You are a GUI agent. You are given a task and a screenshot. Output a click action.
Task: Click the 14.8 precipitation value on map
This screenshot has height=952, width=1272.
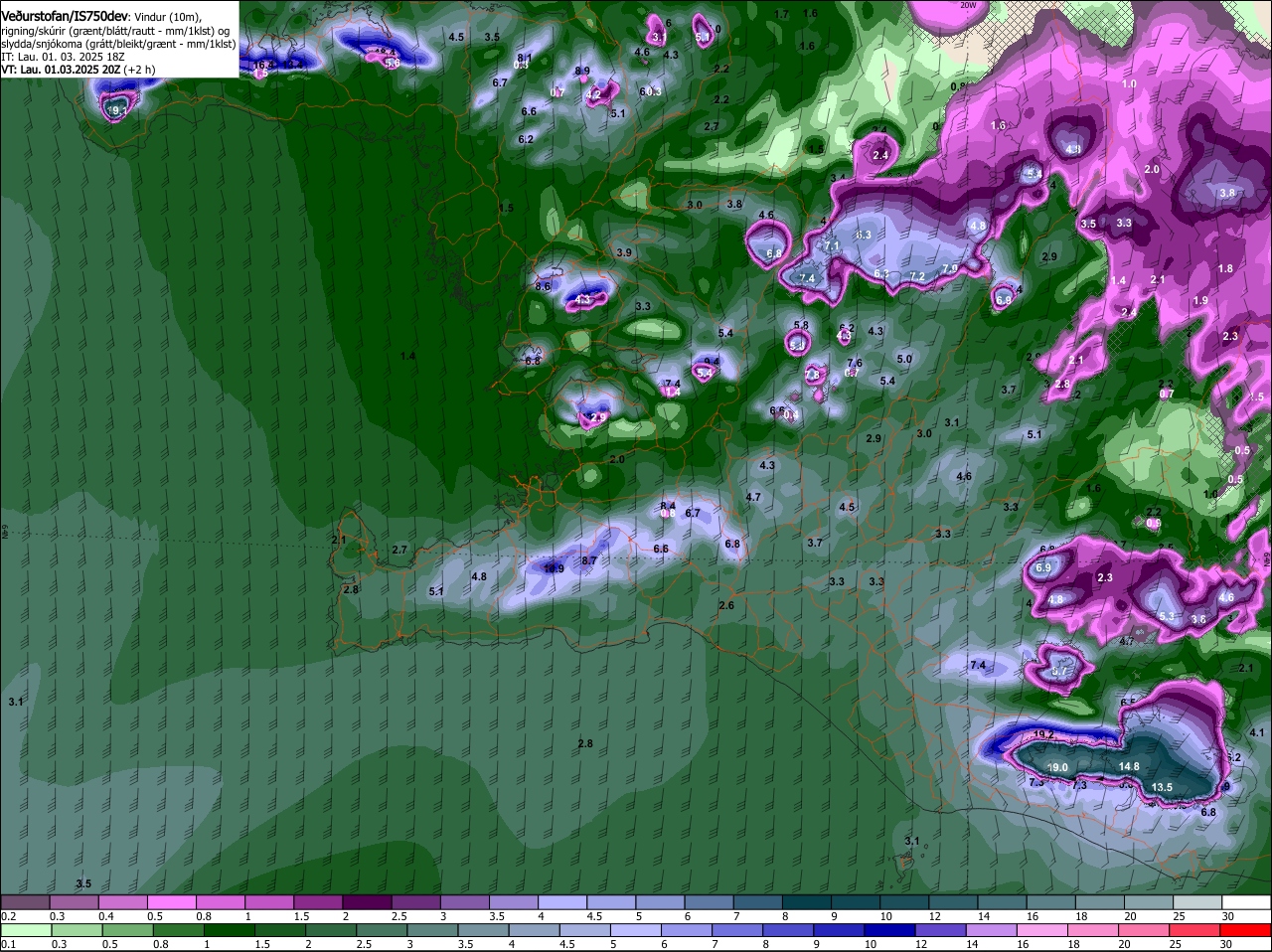(1129, 766)
